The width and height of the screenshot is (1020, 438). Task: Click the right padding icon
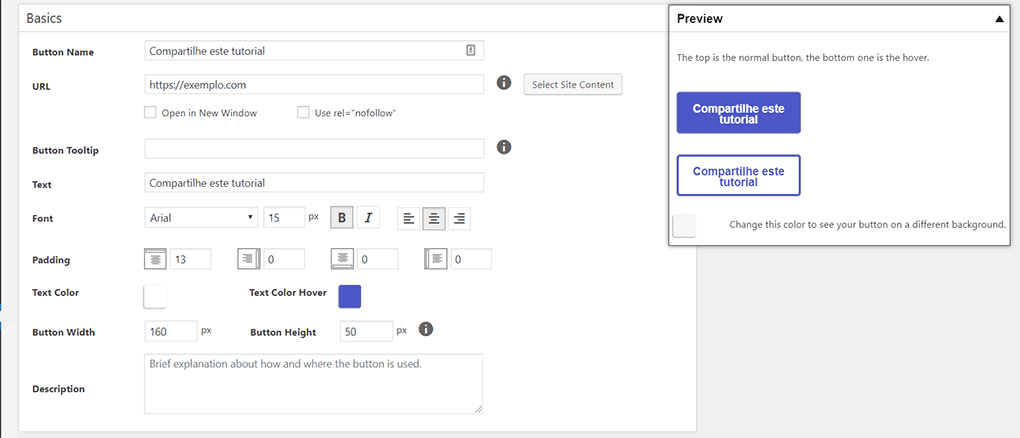click(249, 258)
